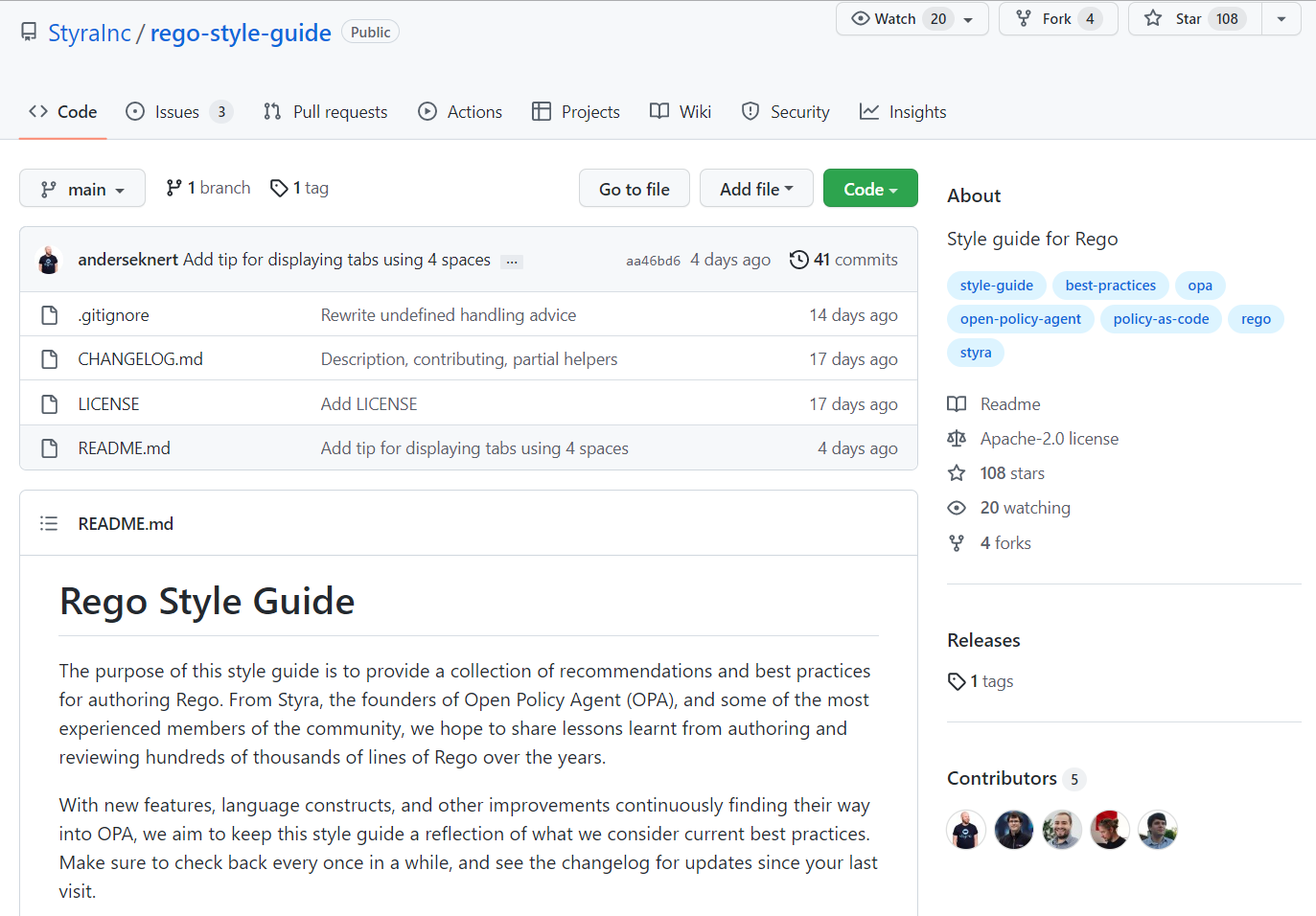
Task: Click the repository book icon beside StyraInc
Action: pyautogui.click(x=29, y=33)
